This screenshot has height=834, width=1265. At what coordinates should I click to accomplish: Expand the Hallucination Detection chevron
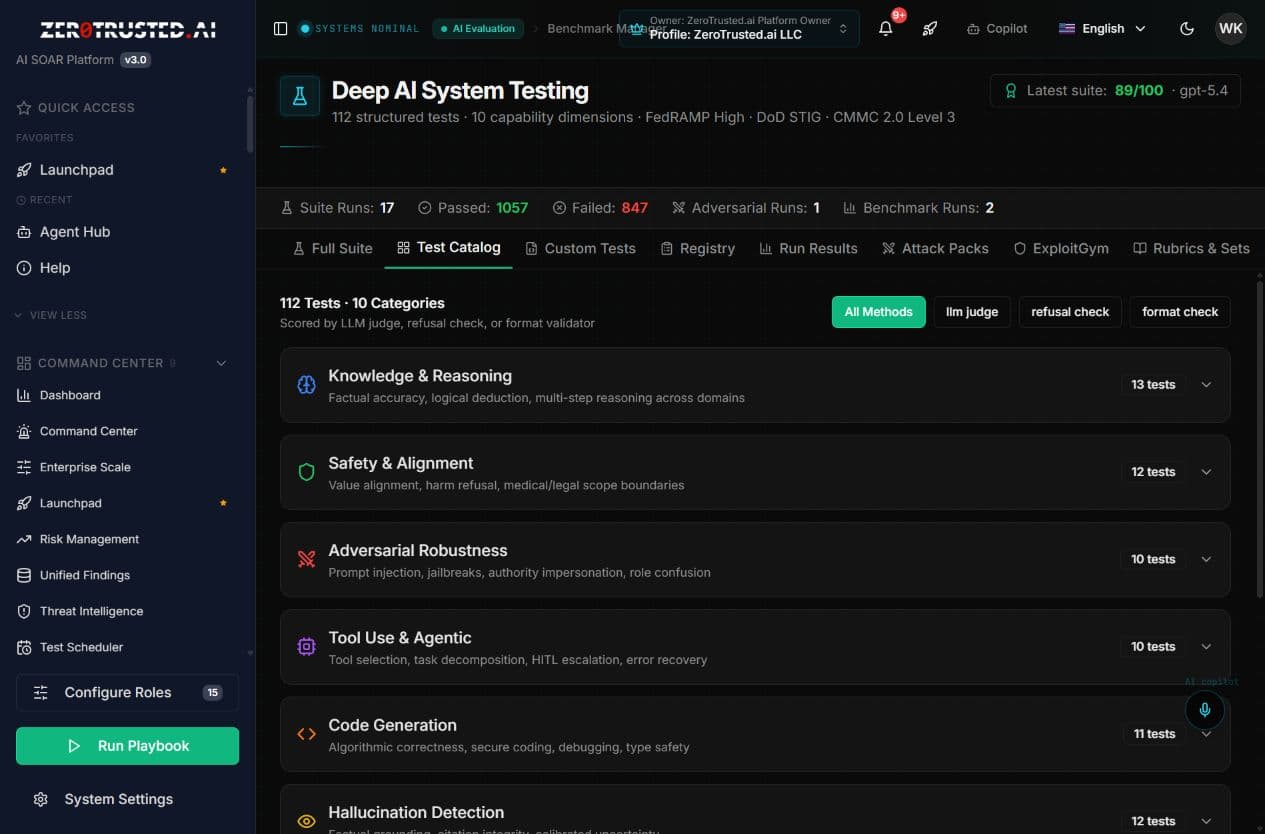click(1206, 821)
